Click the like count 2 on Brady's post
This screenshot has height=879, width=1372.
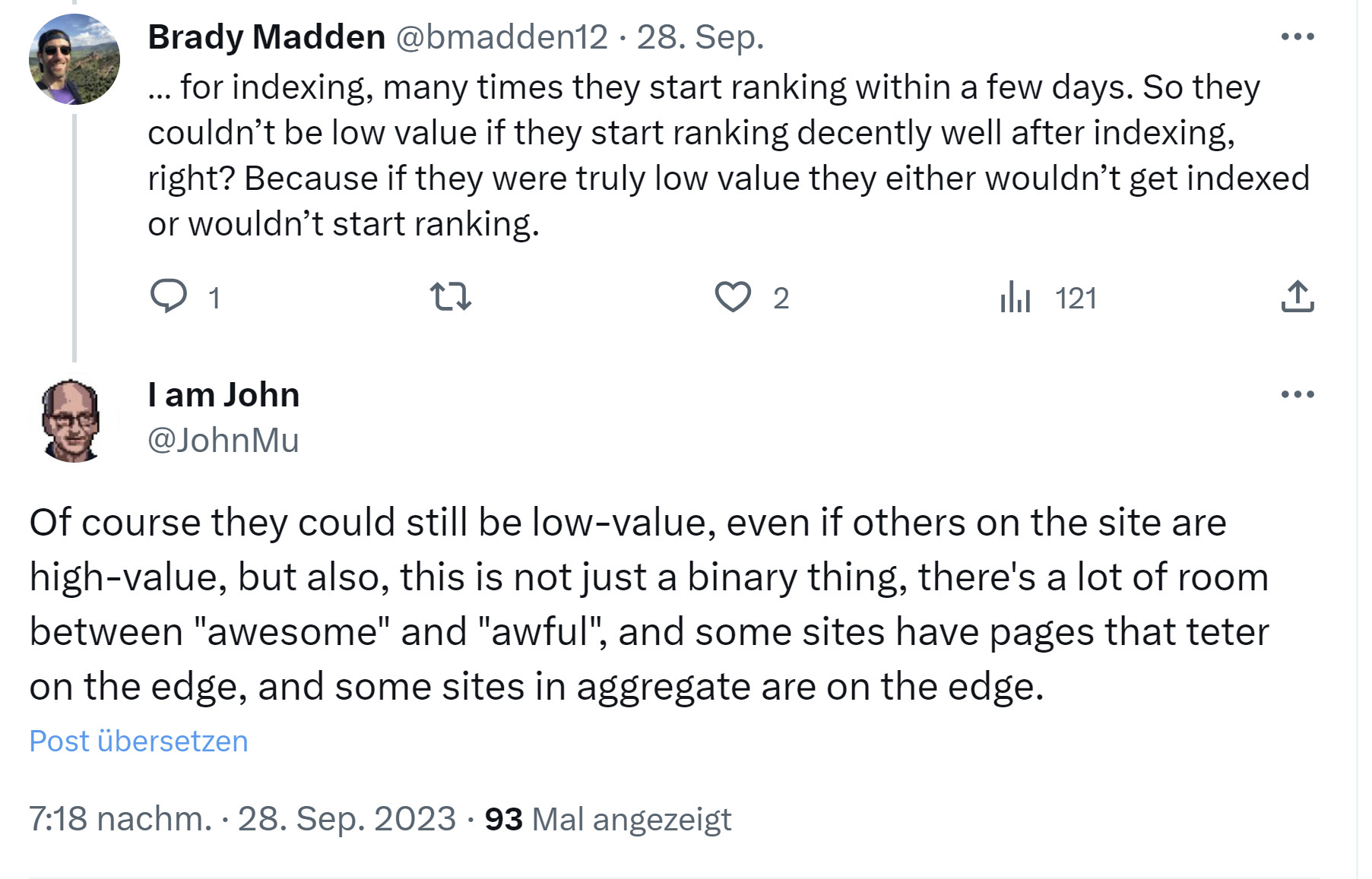click(x=781, y=298)
